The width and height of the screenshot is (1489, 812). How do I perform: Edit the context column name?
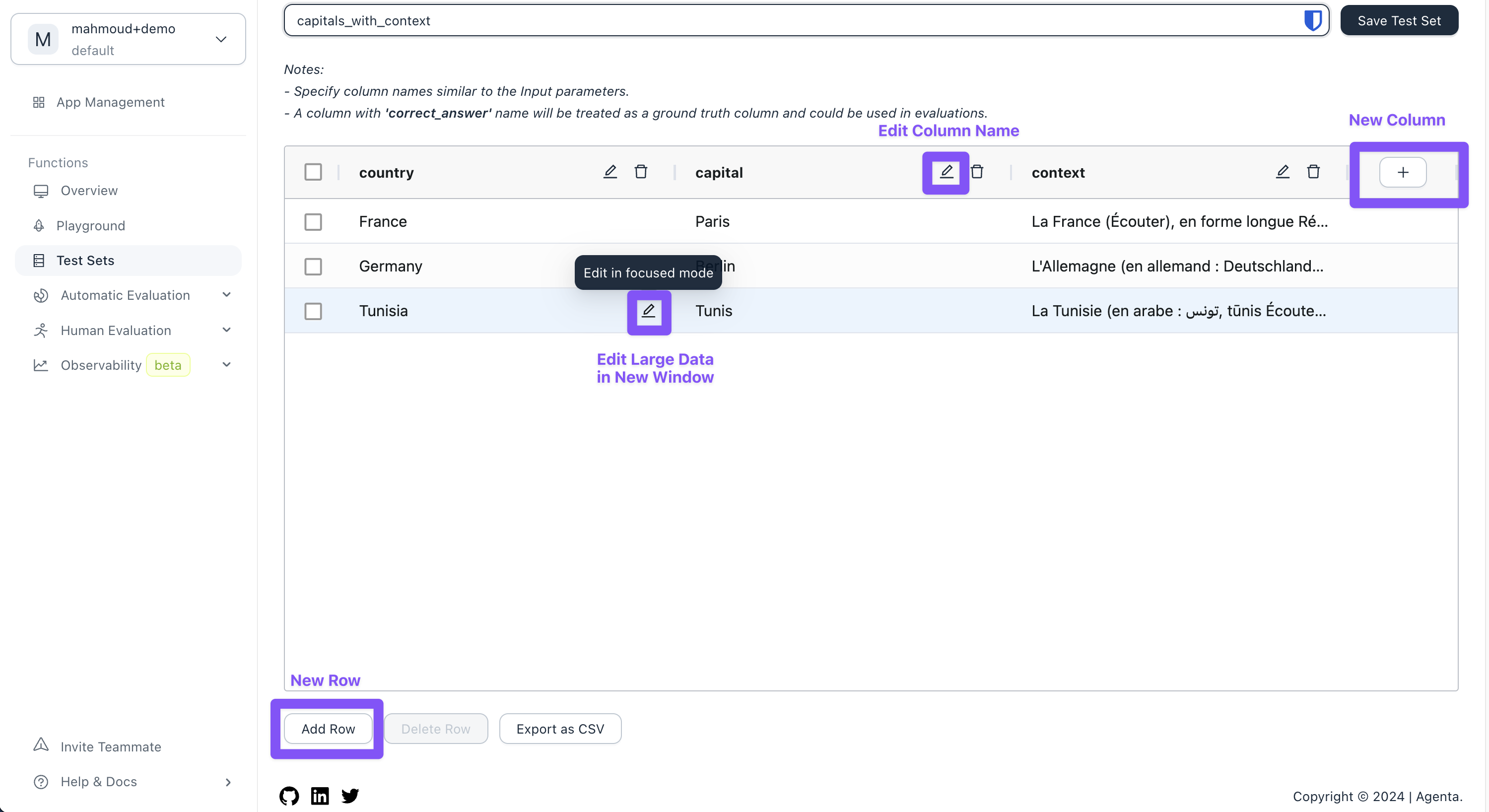tap(1282, 172)
